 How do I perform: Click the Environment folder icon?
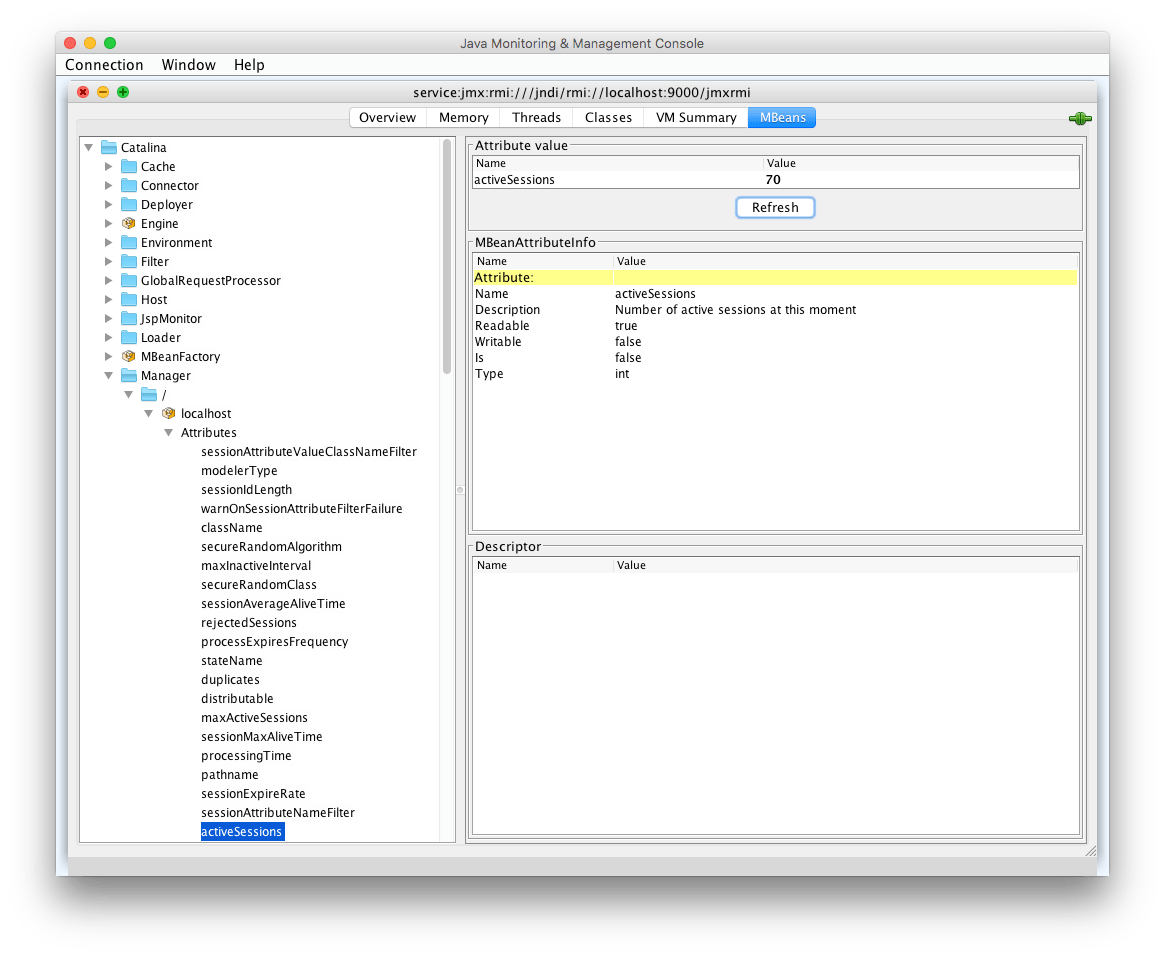(x=129, y=242)
